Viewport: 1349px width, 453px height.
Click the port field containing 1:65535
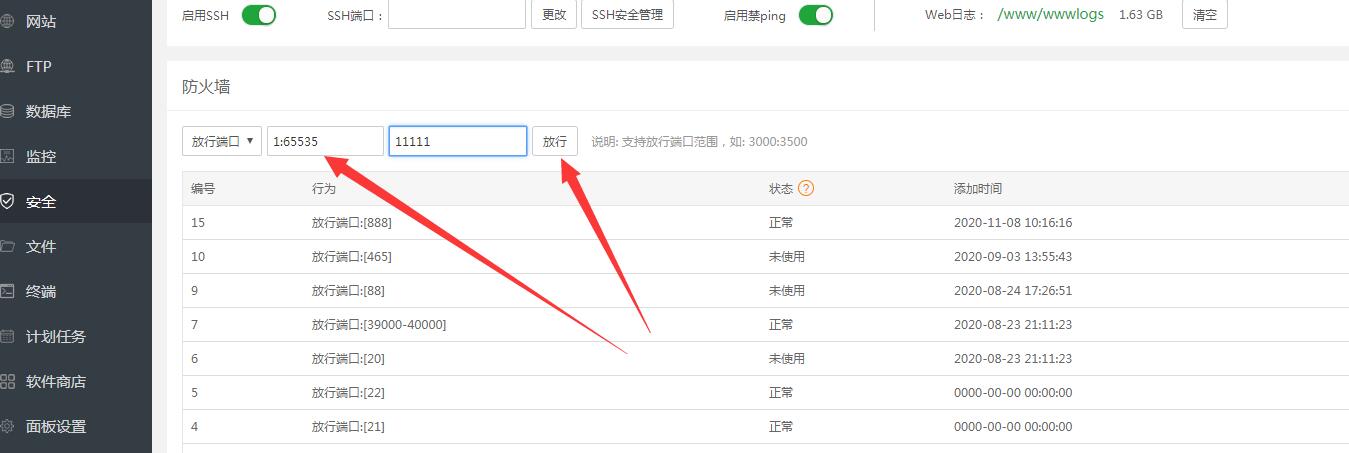325,142
